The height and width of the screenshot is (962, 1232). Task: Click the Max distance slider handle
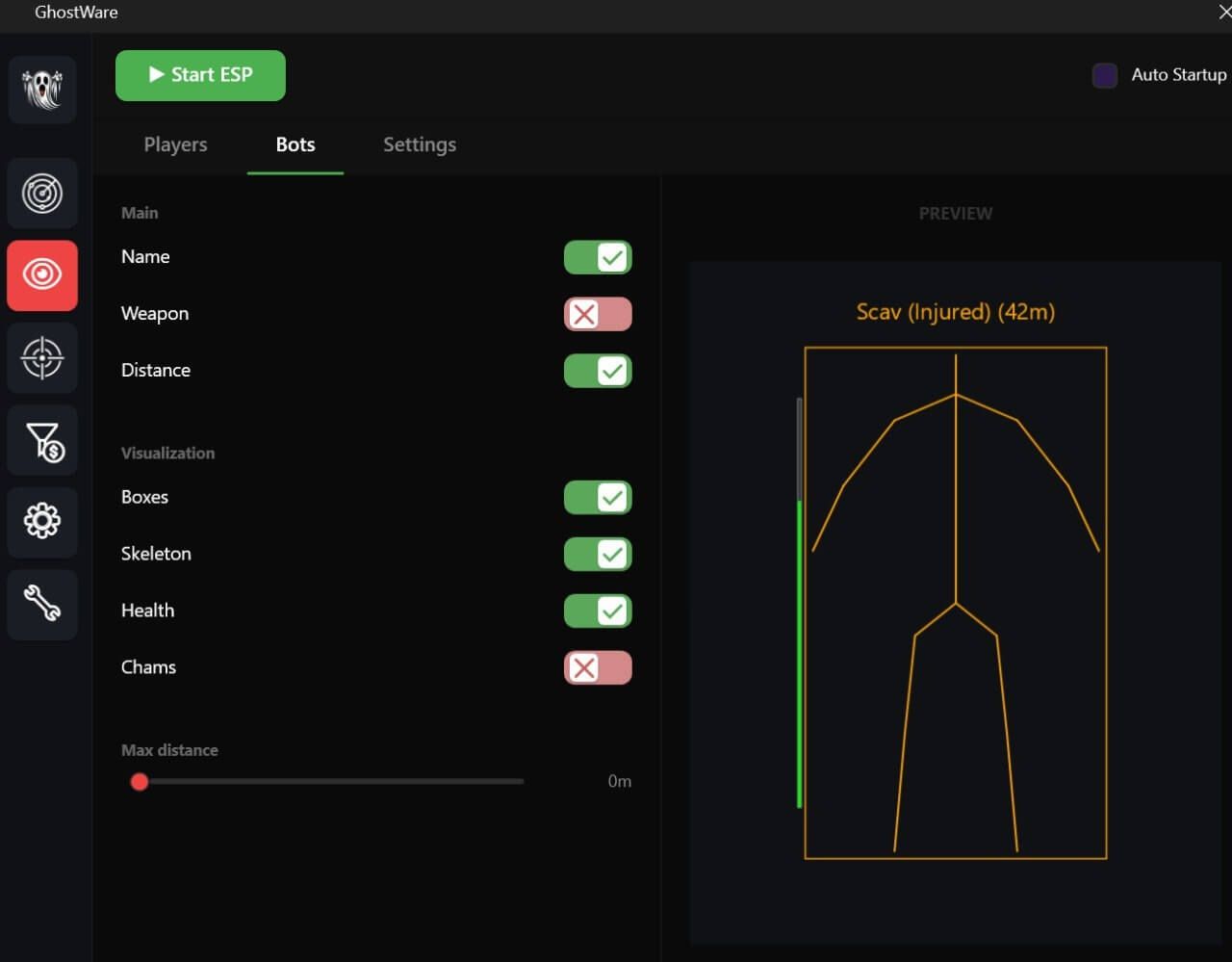click(x=140, y=781)
